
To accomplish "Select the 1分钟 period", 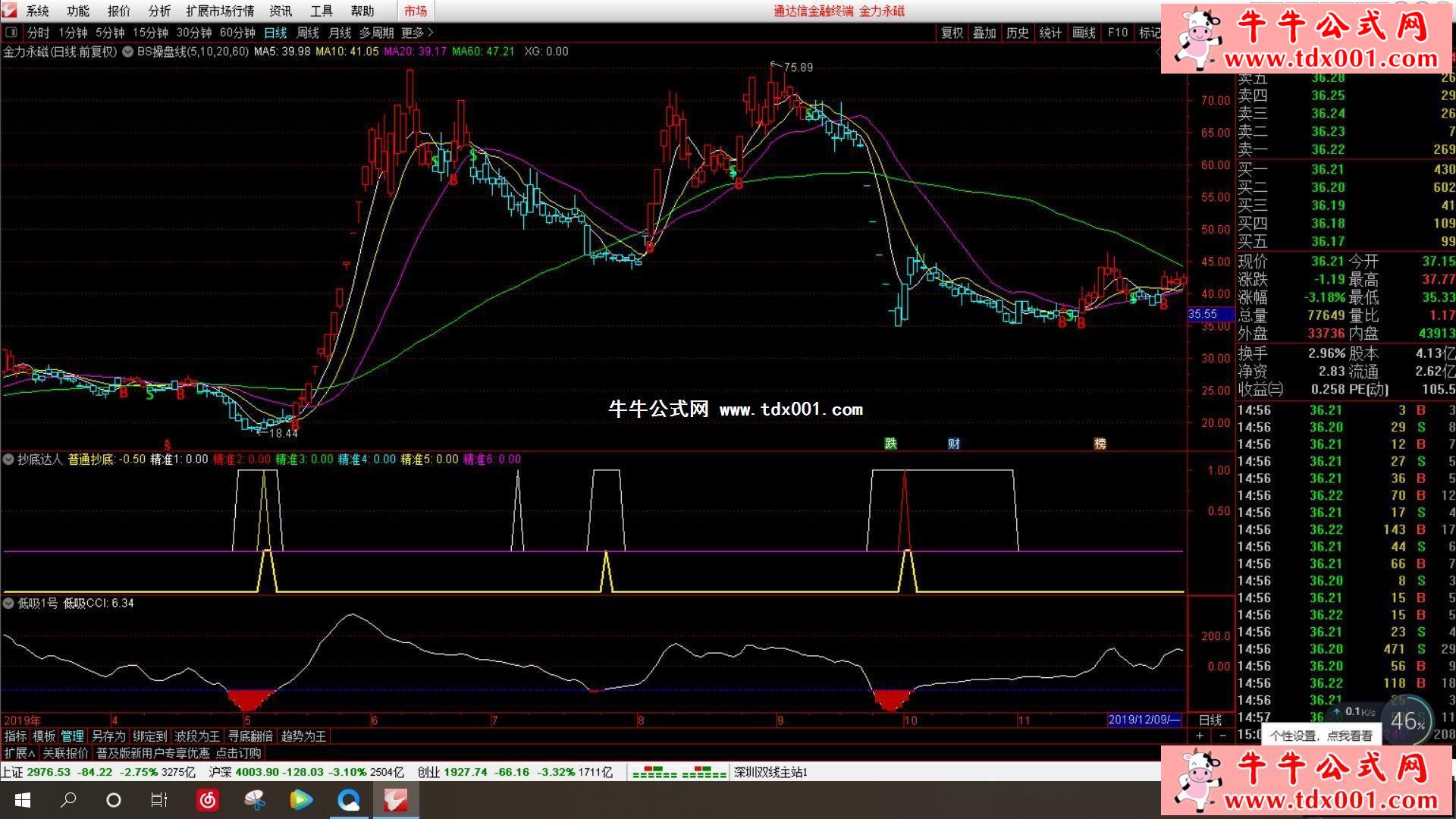I will (73, 33).
